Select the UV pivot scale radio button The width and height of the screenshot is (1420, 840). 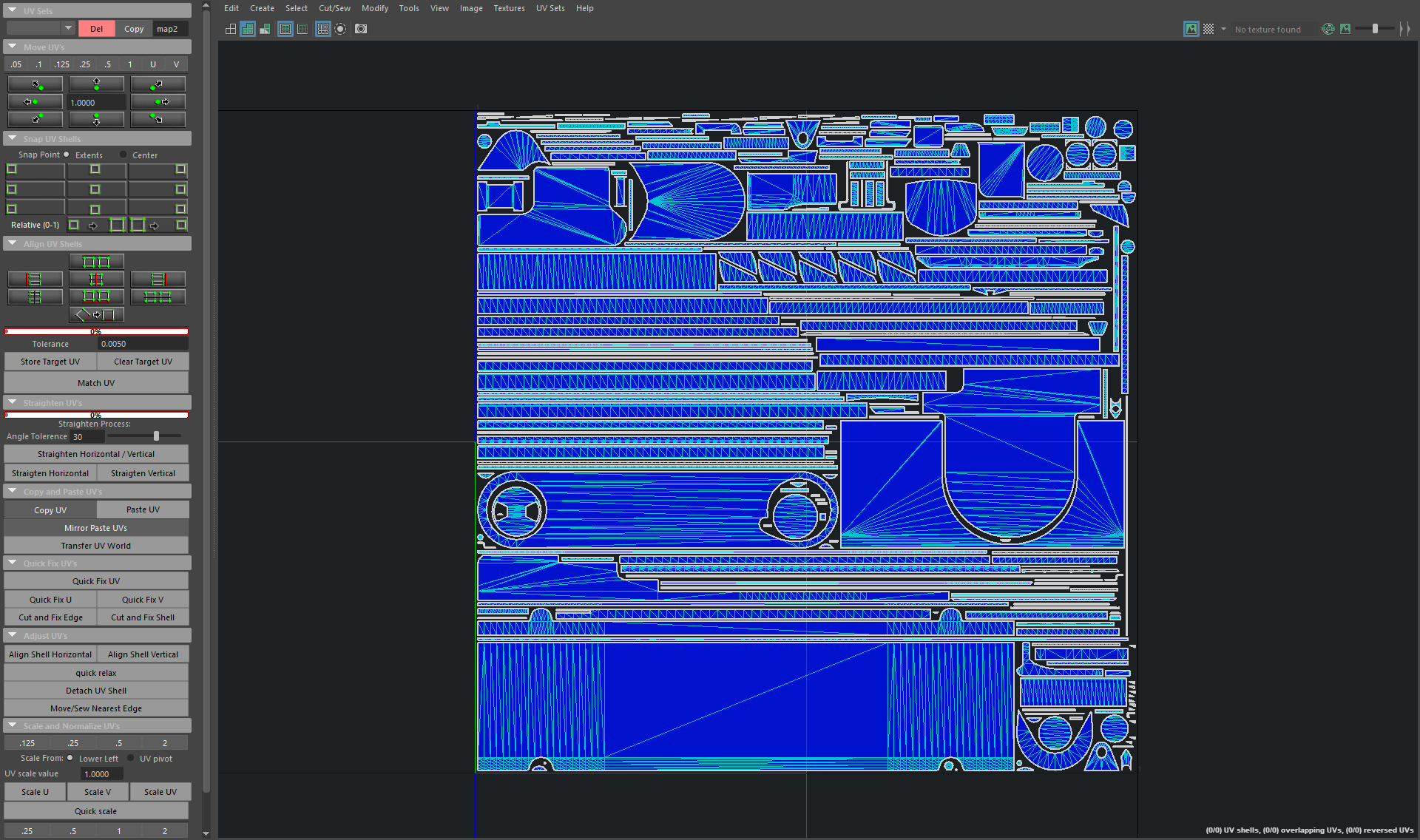coord(131,758)
